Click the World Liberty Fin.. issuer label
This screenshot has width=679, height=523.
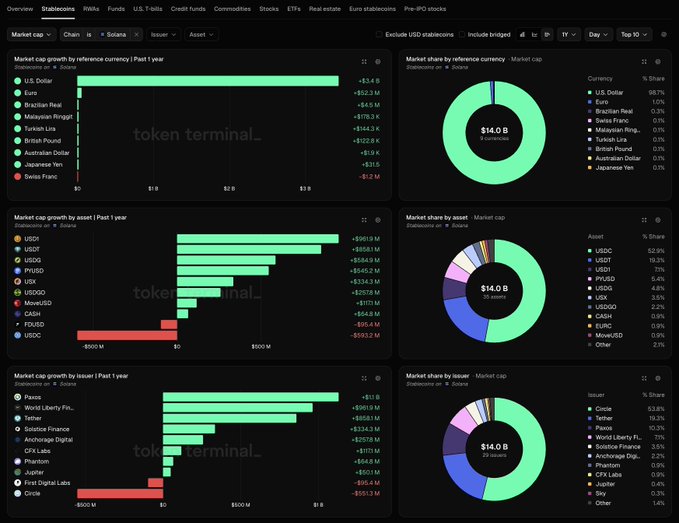click(49, 407)
